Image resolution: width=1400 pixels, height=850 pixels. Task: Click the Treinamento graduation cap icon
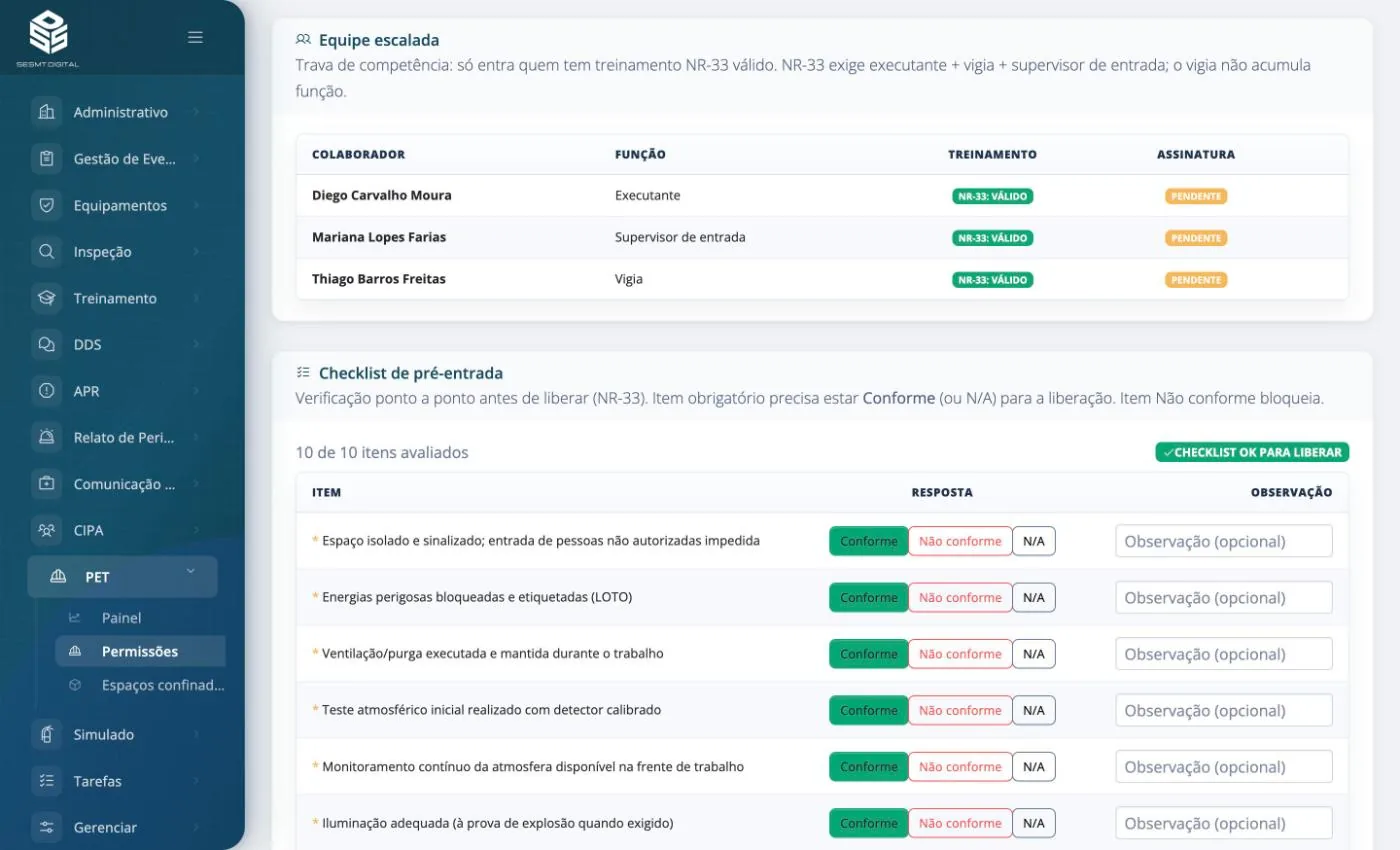pos(46,298)
